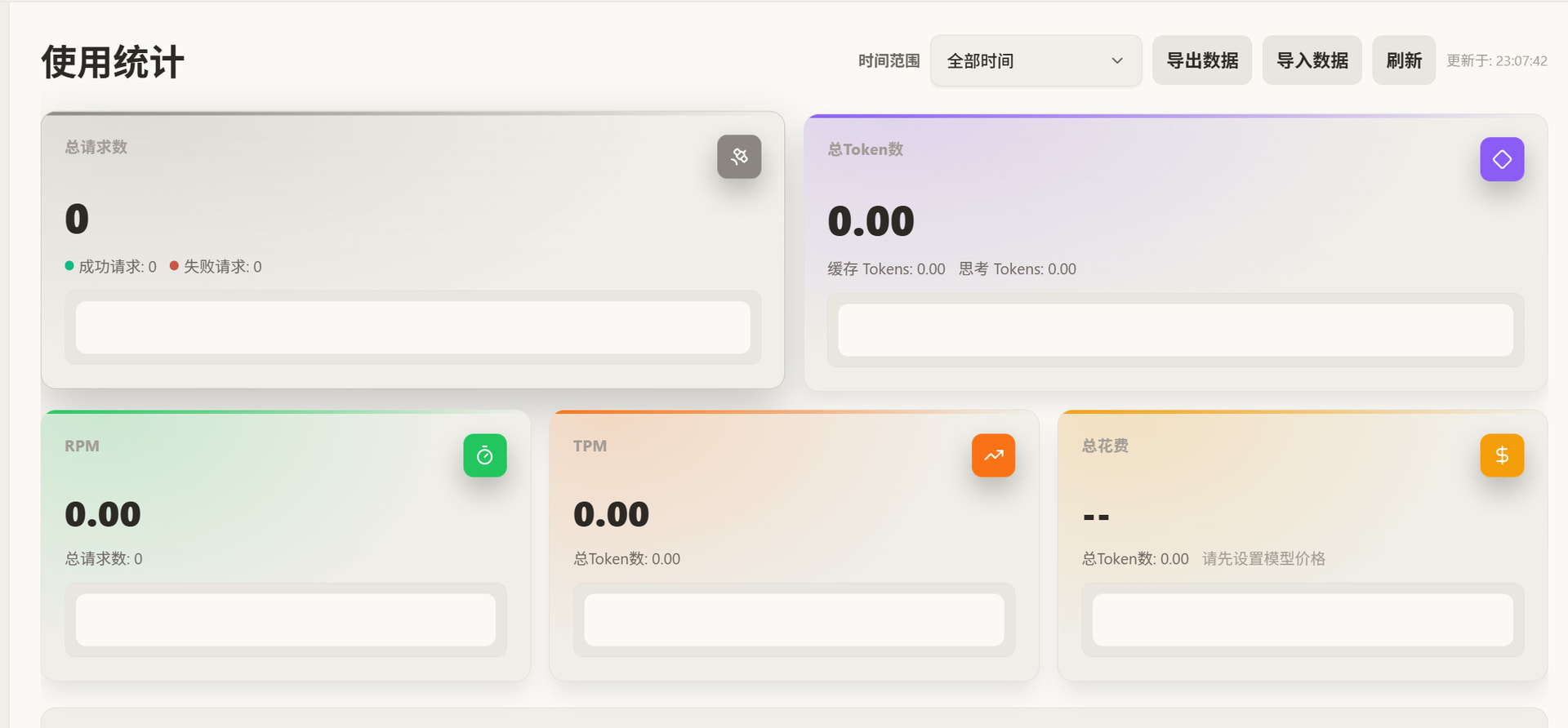Click the -- value in 总花费 card

point(1096,517)
